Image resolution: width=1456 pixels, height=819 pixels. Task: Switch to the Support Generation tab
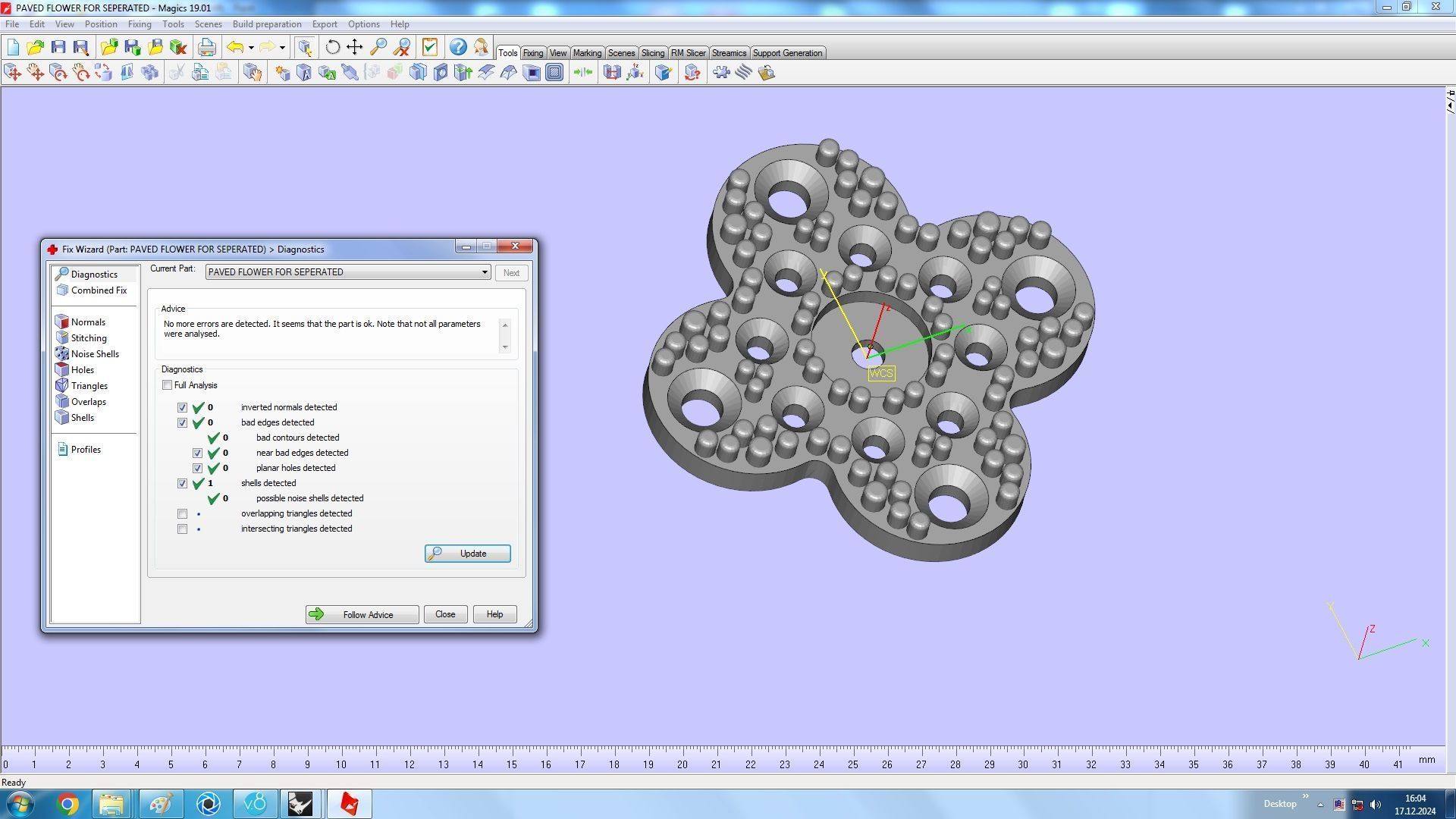(x=786, y=53)
